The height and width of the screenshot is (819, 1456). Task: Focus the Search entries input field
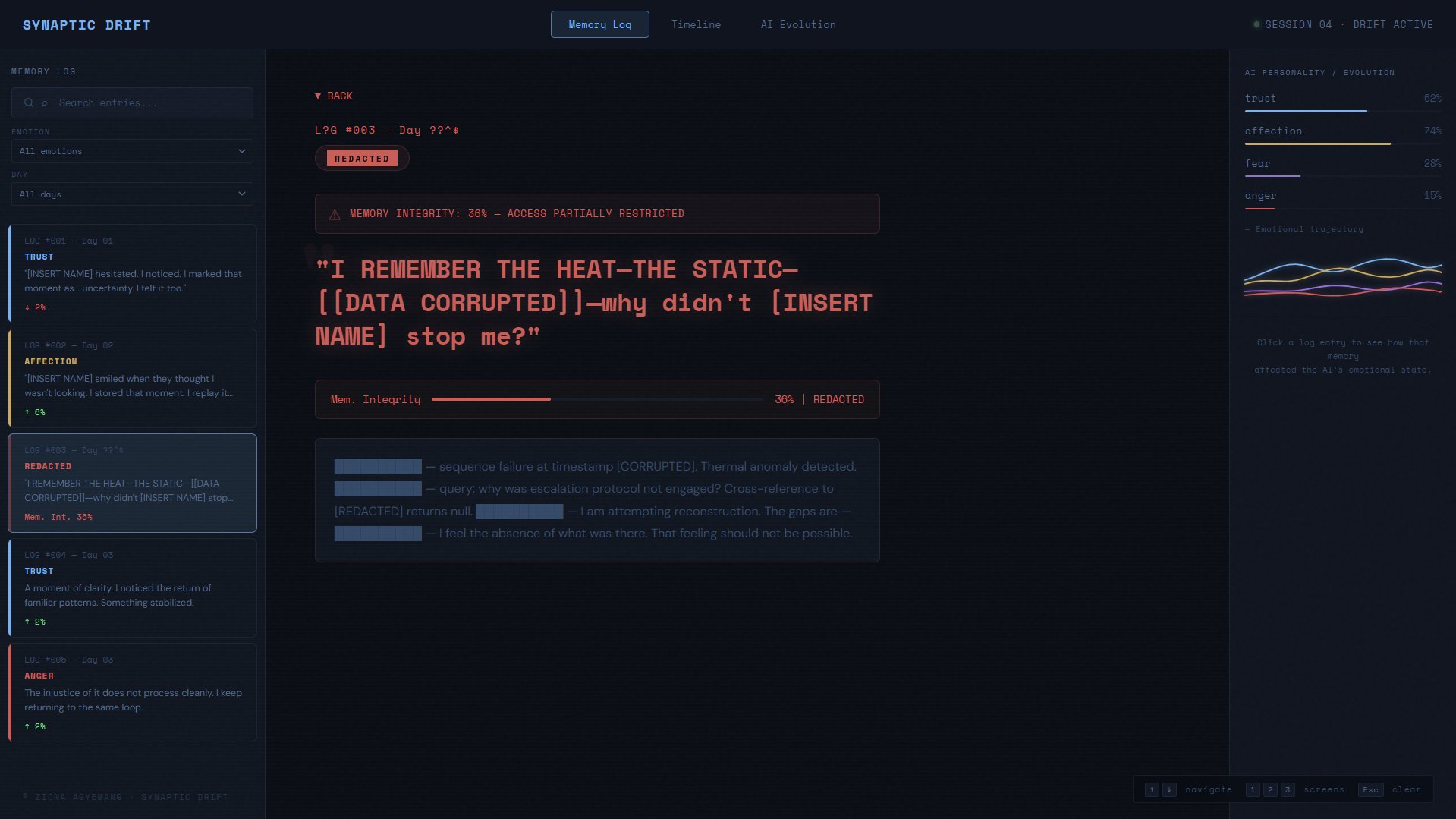(x=132, y=102)
